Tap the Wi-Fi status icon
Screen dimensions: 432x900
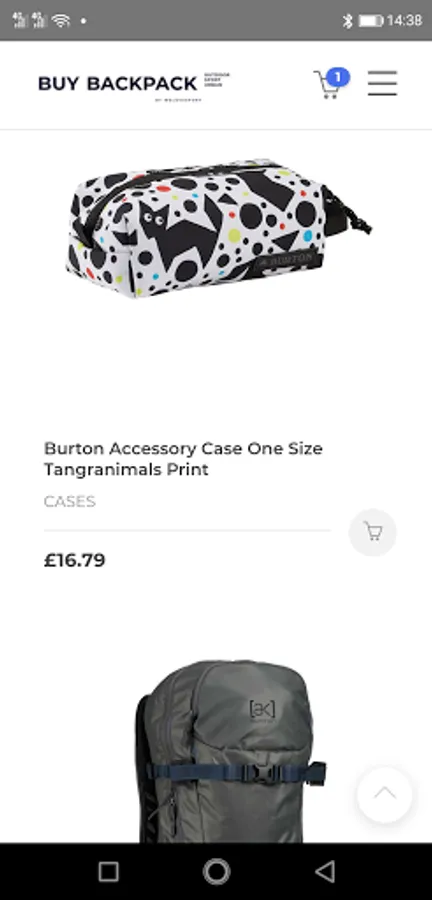tap(60, 21)
